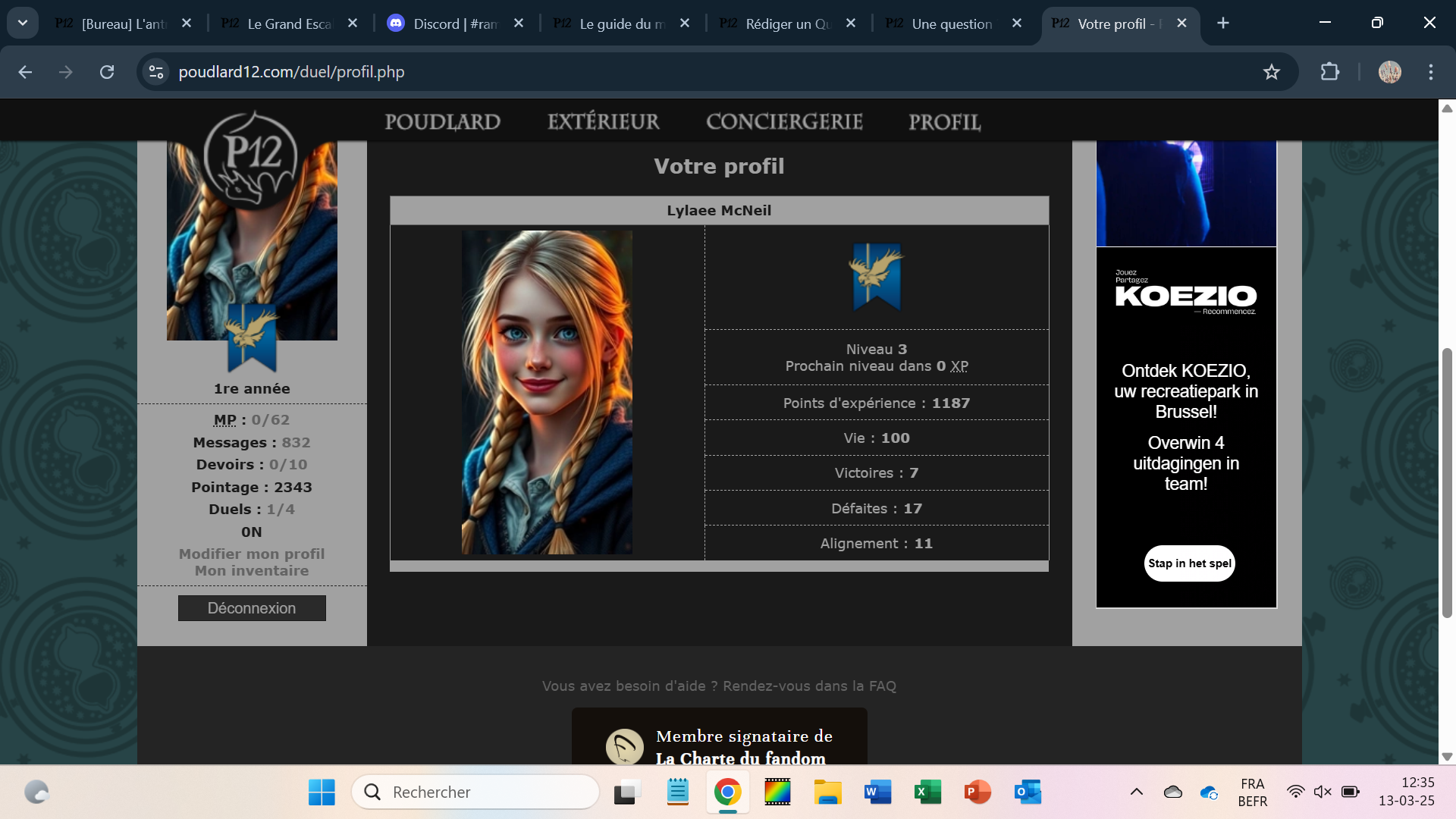Open the CONCIERGERIE menu
Viewport: 1456px width, 819px height.
point(784,121)
